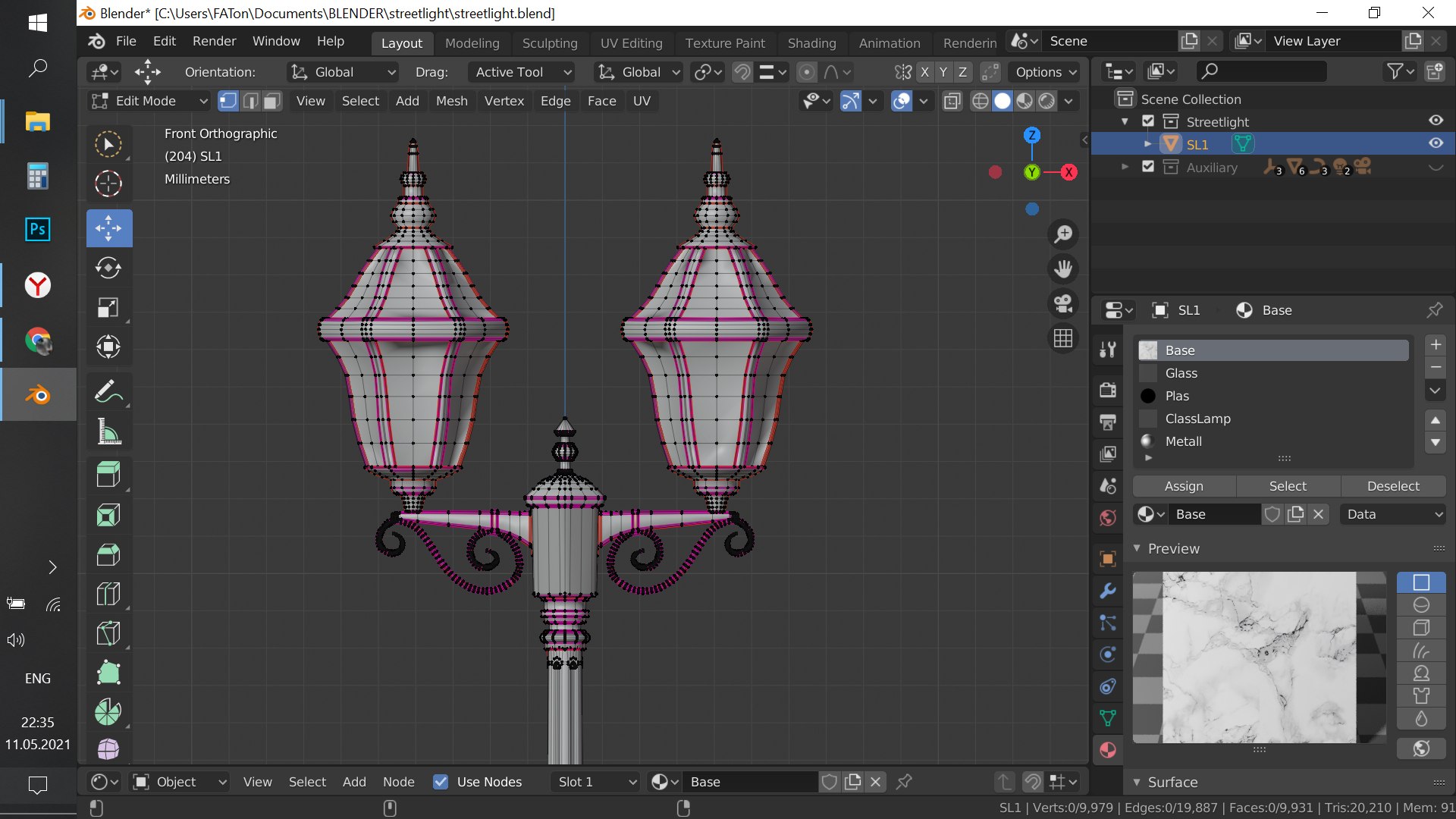Expand the SL1 tree item
Viewport: 1456px width, 819px height.
tap(1147, 144)
